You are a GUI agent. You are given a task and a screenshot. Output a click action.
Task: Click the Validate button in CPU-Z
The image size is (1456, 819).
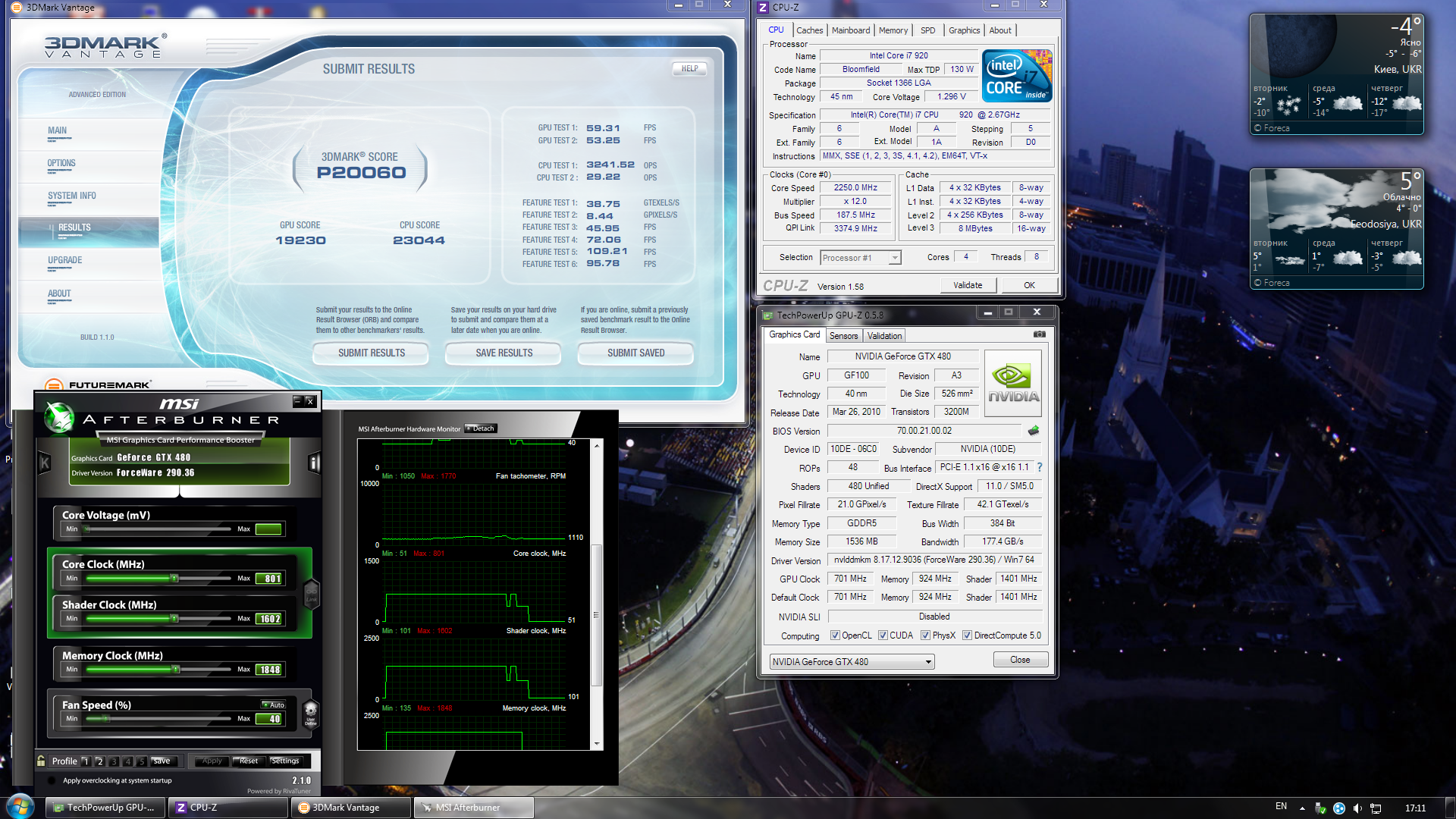(x=967, y=285)
